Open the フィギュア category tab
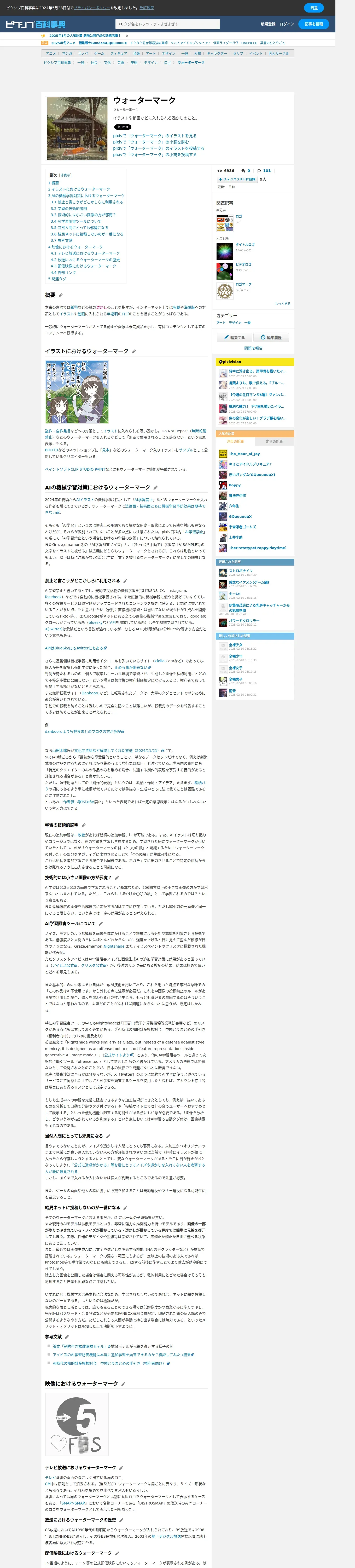355x1568 pixels. pos(119,54)
